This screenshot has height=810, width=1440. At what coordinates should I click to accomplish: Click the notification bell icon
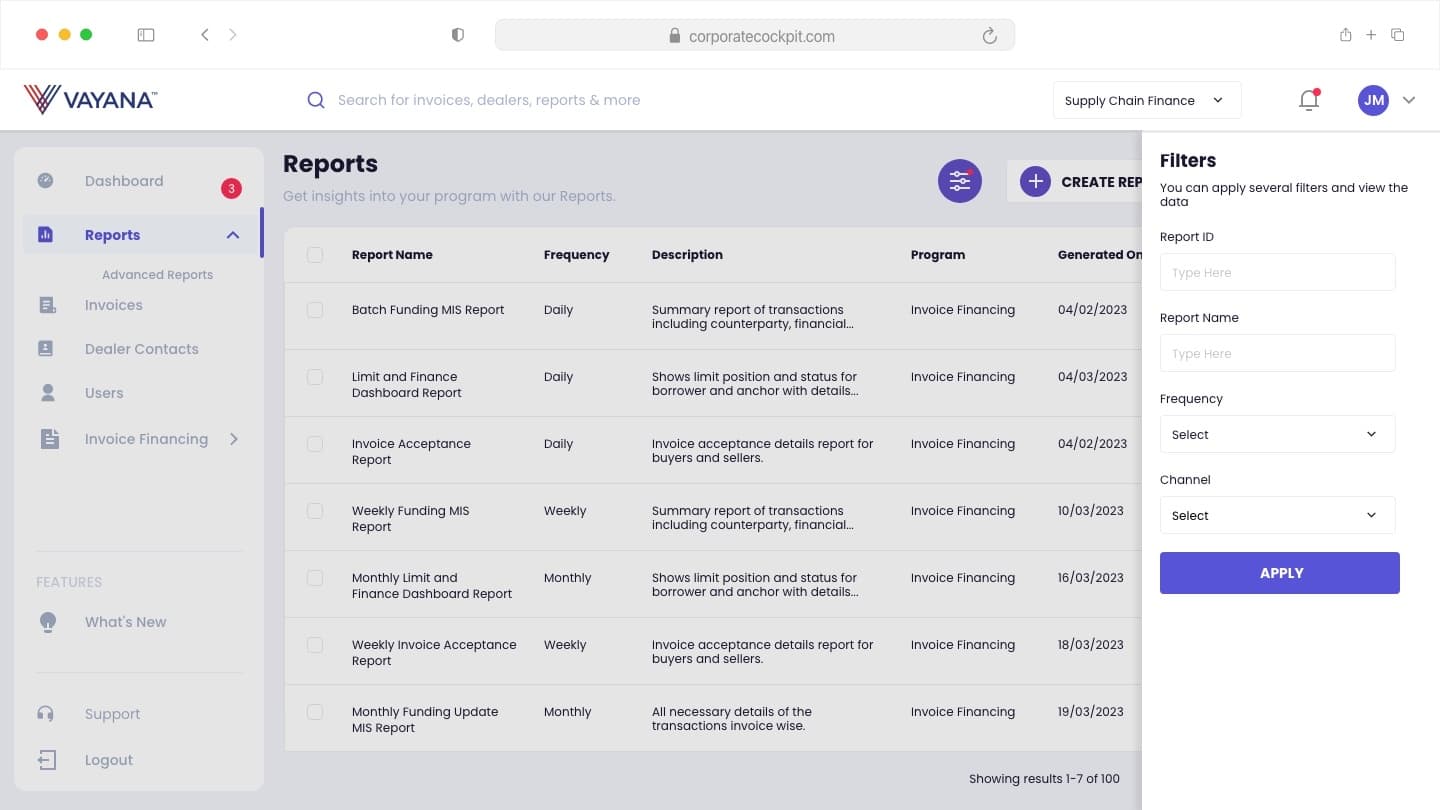[1309, 99]
